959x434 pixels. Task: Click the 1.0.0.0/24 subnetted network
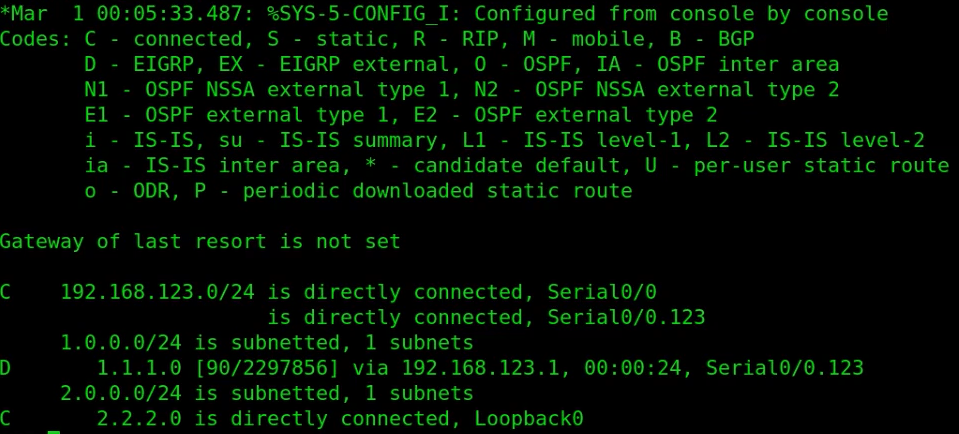[x=121, y=343]
